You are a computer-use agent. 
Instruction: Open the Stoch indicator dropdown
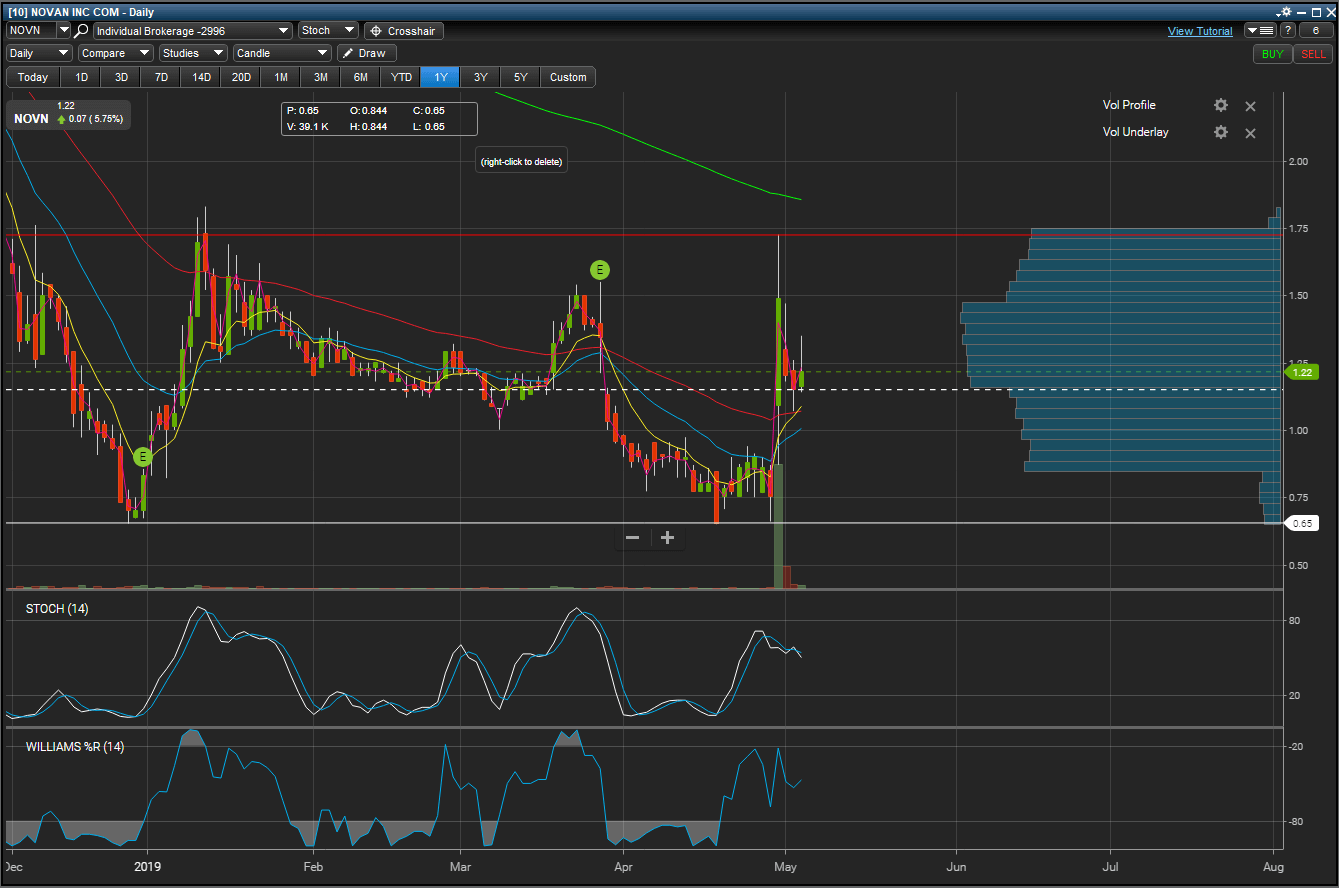click(x=328, y=31)
